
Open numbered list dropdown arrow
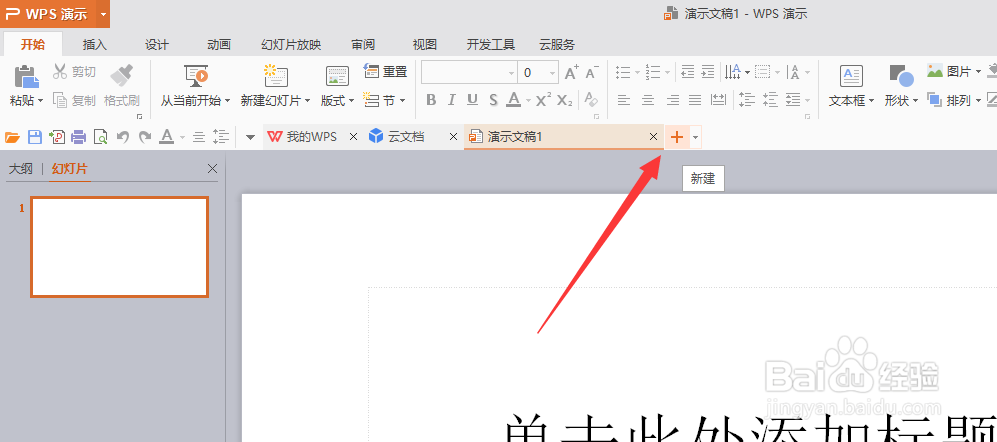click(667, 73)
